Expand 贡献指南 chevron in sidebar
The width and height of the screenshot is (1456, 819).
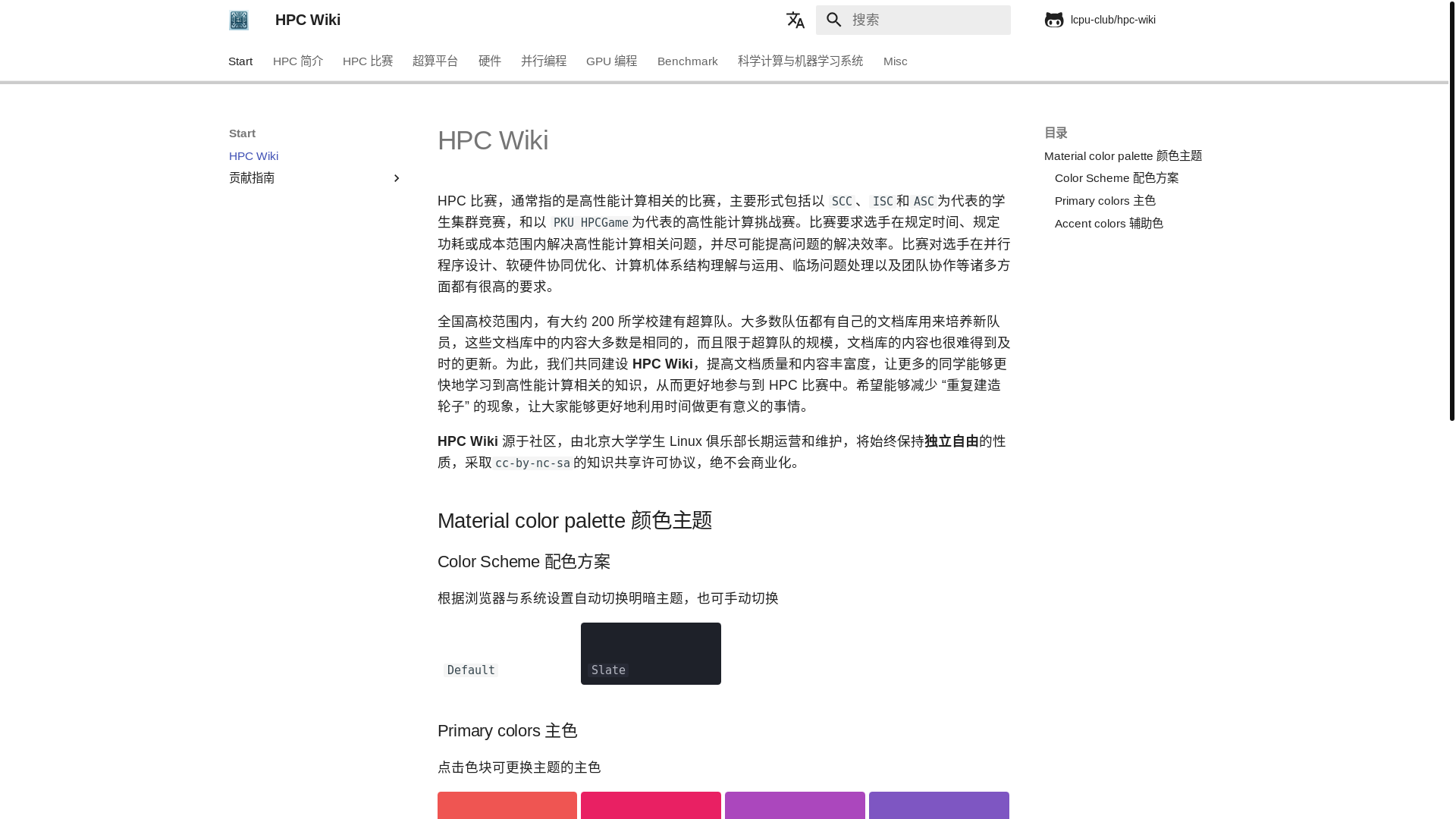coord(396,178)
